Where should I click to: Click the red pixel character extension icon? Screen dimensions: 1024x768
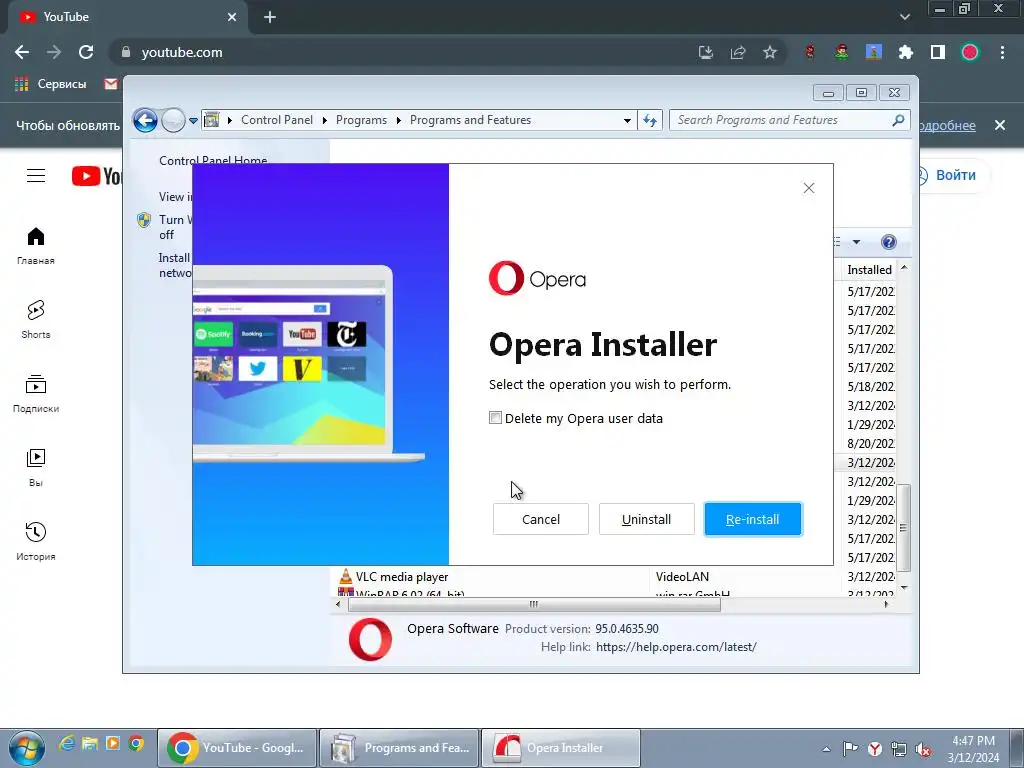pyautogui.click(x=810, y=52)
